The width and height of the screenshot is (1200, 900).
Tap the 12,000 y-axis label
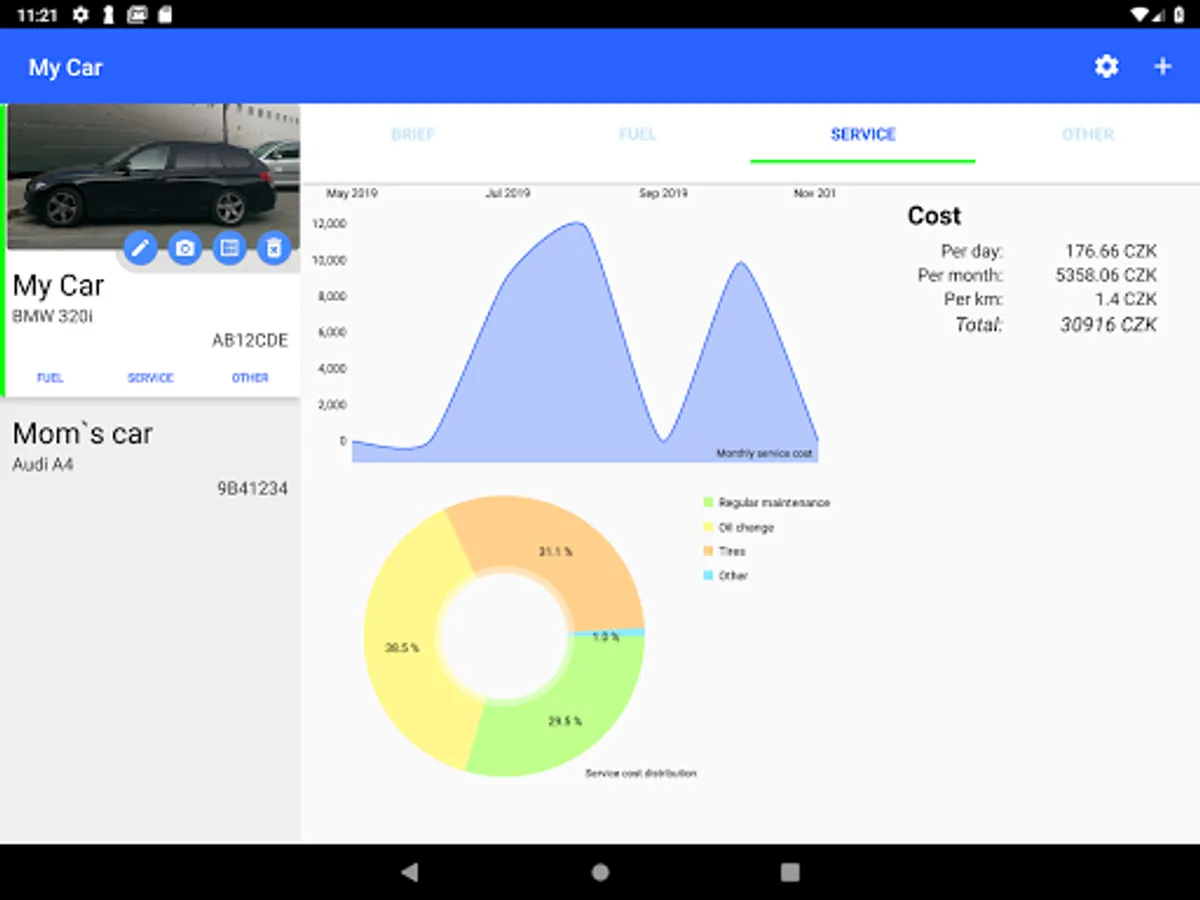(330, 223)
